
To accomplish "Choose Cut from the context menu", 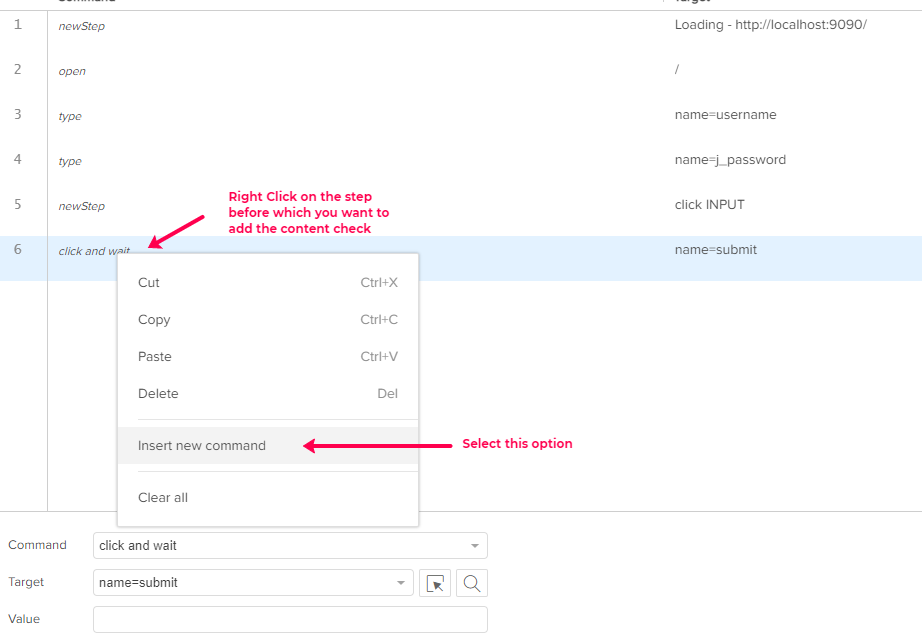I will point(149,283).
